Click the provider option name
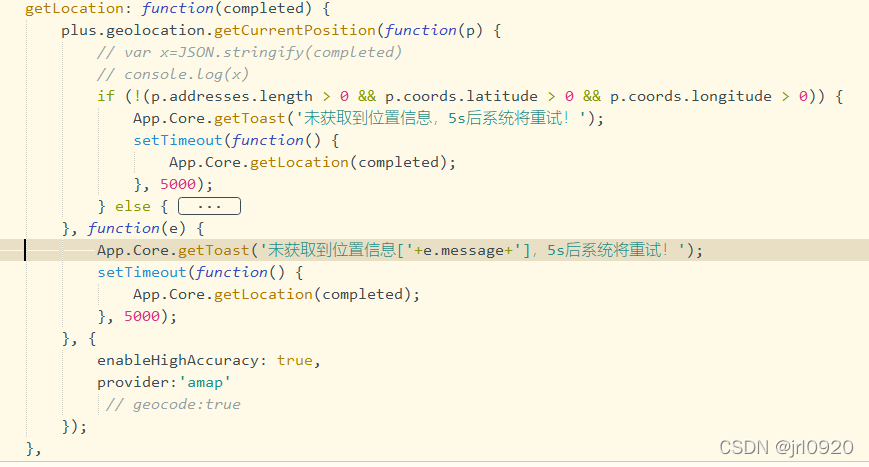Viewport: 869px width, 467px height. pyautogui.click(x=133, y=382)
